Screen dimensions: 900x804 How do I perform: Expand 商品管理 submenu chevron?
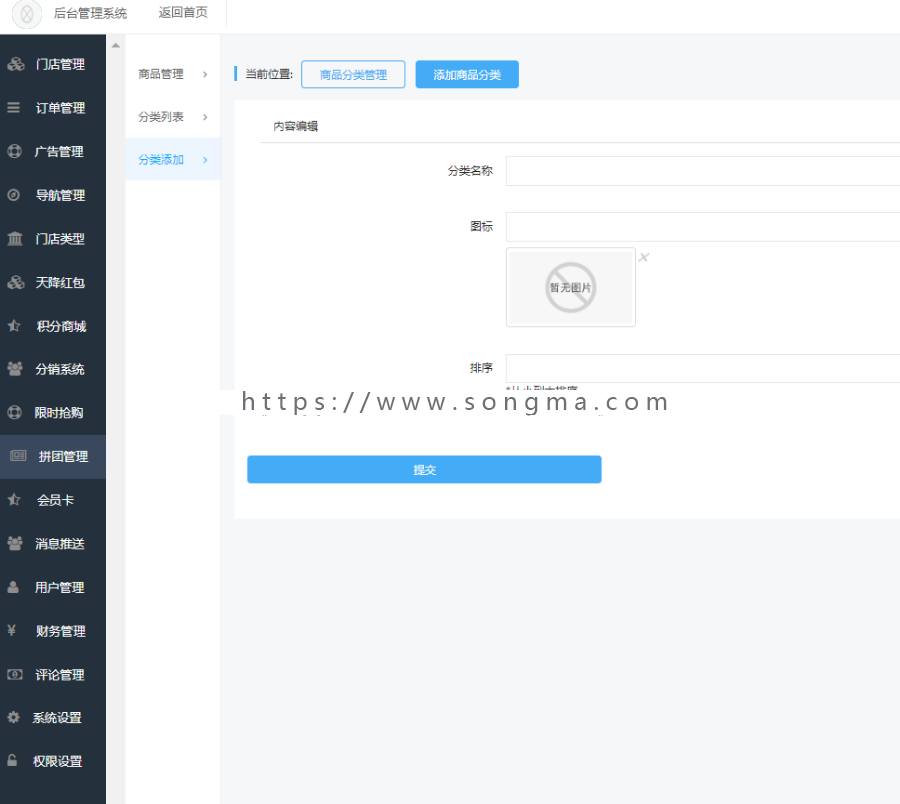(x=205, y=74)
